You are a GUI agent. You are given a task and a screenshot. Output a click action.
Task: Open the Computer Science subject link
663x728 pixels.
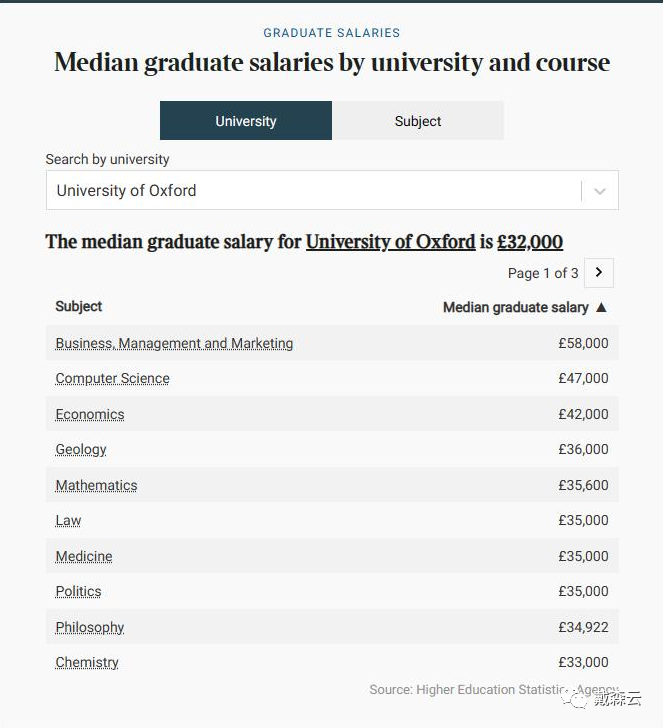tap(112, 378)
